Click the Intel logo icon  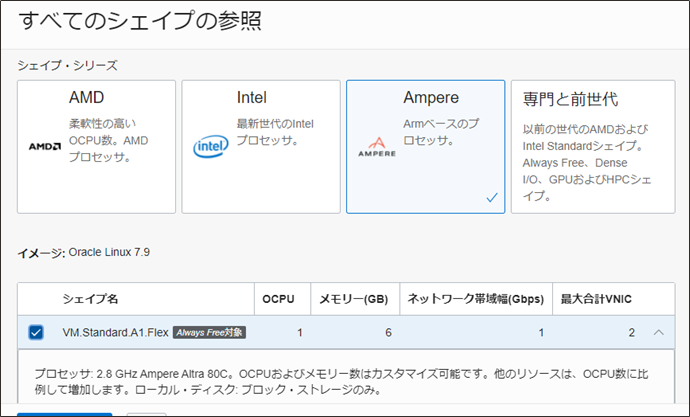[x=210, y=148]
